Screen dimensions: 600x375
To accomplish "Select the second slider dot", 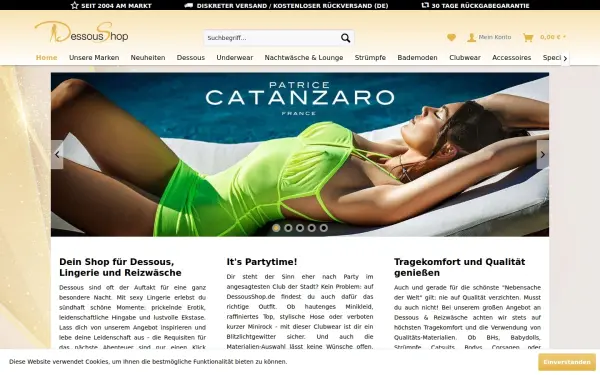I will click(x=288, y=228).
